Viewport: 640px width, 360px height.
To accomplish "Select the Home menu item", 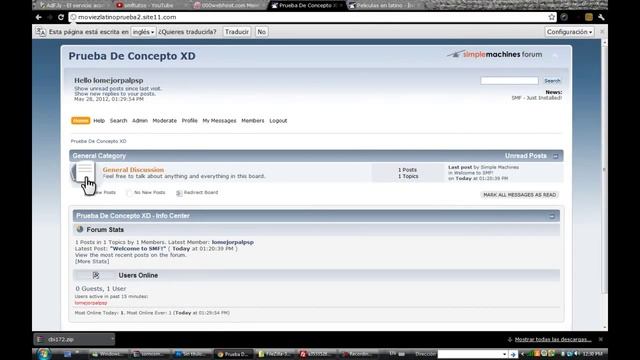I will [80, 120].
